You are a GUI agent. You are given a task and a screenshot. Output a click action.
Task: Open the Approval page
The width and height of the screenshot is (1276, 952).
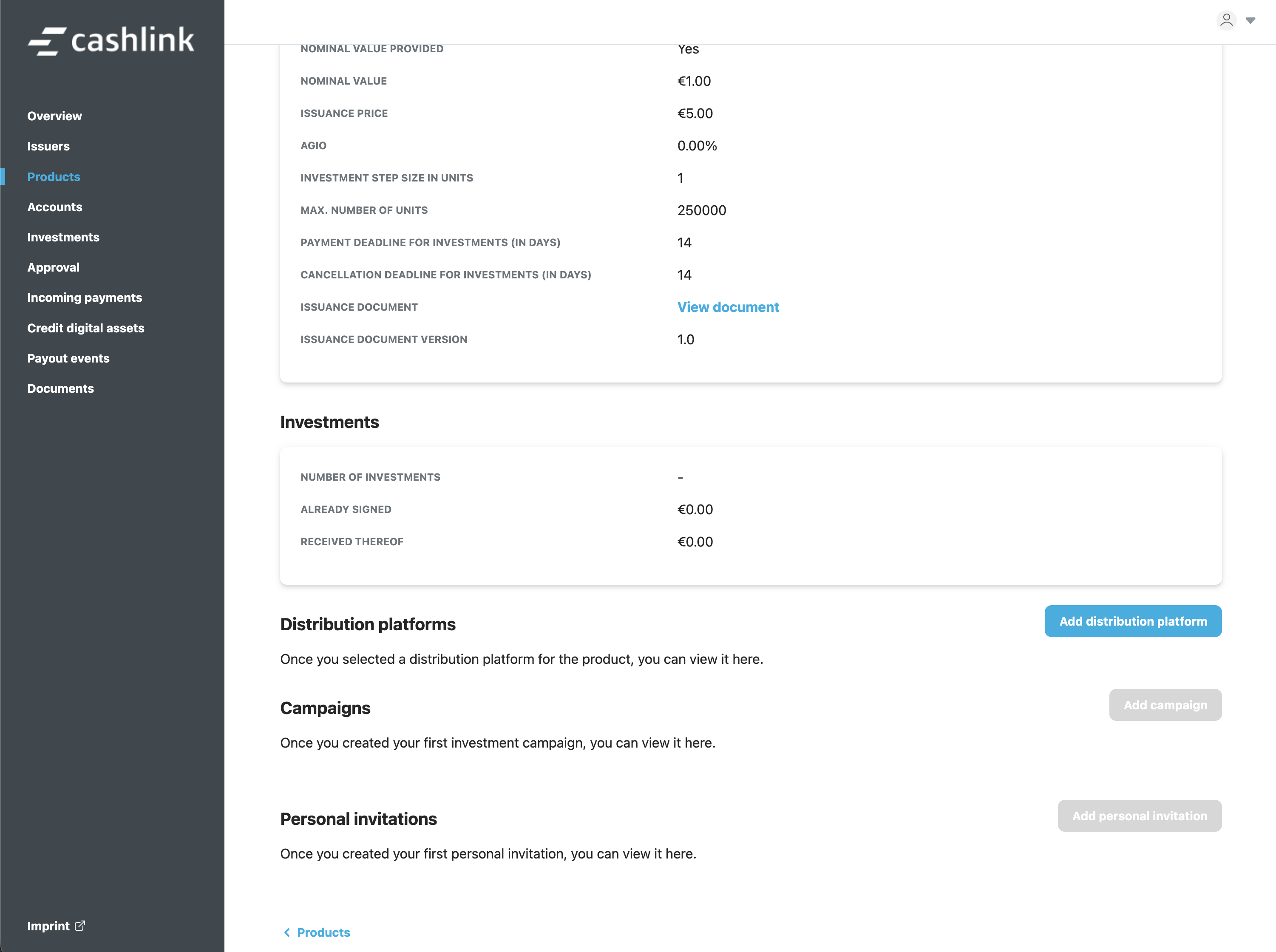tap(53, 267)
